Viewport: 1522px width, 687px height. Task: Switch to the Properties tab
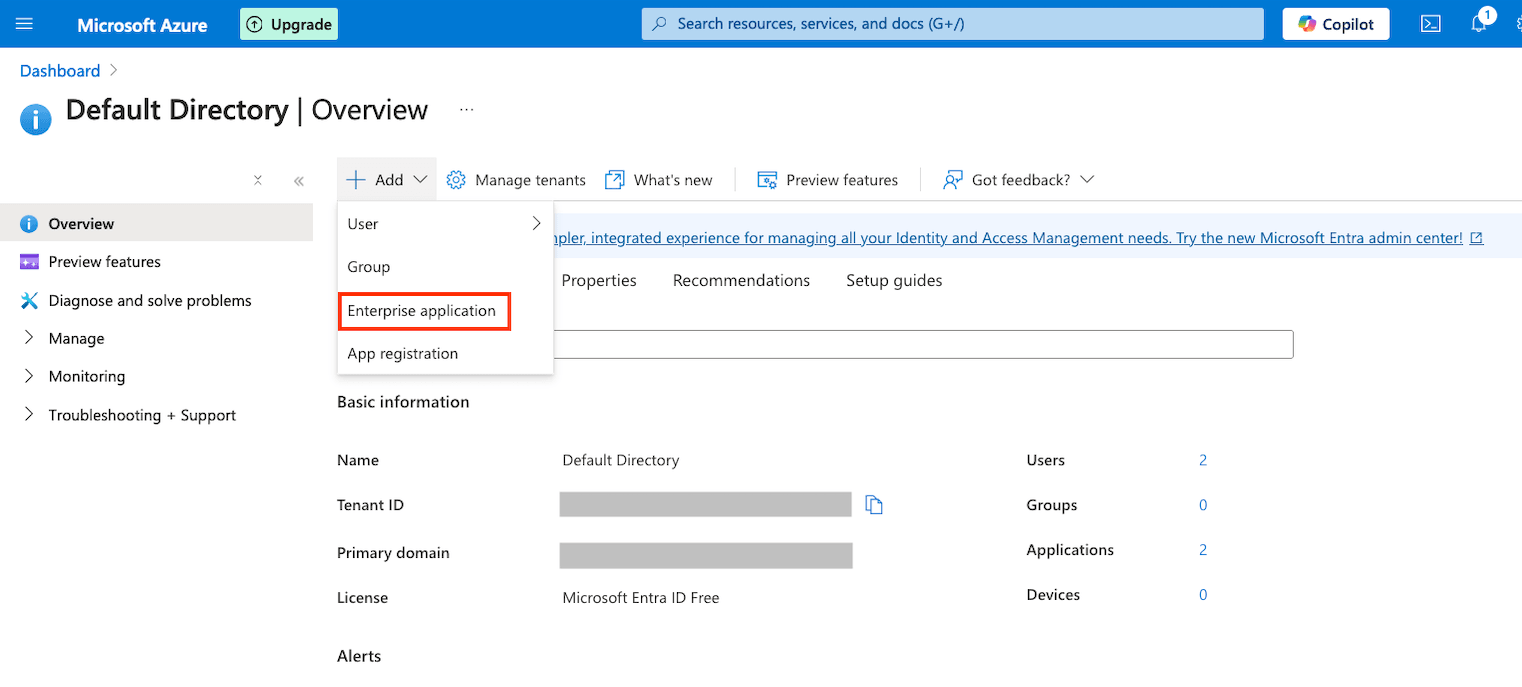point(599,281)
